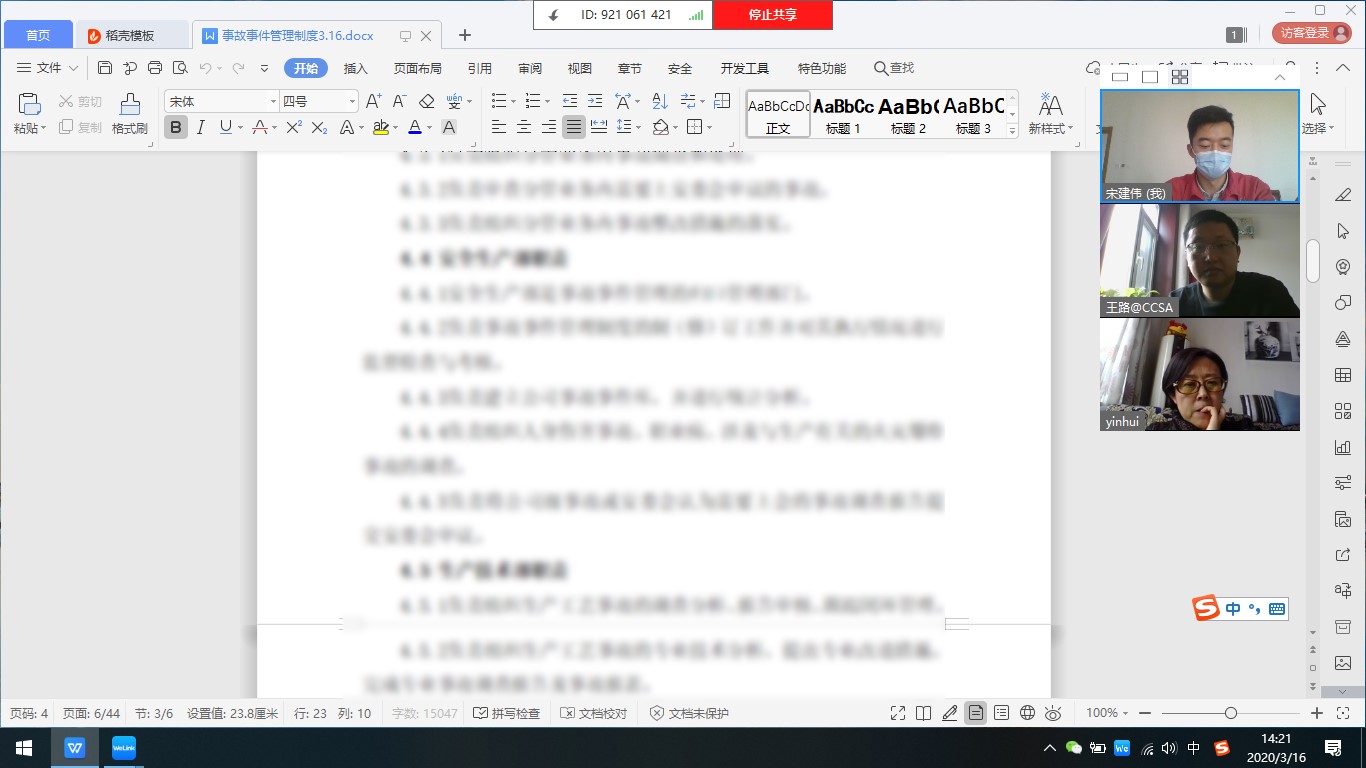Toggle justified text alignment
This screenshot has width=1366, height=768.
click(x=573, y=127)
